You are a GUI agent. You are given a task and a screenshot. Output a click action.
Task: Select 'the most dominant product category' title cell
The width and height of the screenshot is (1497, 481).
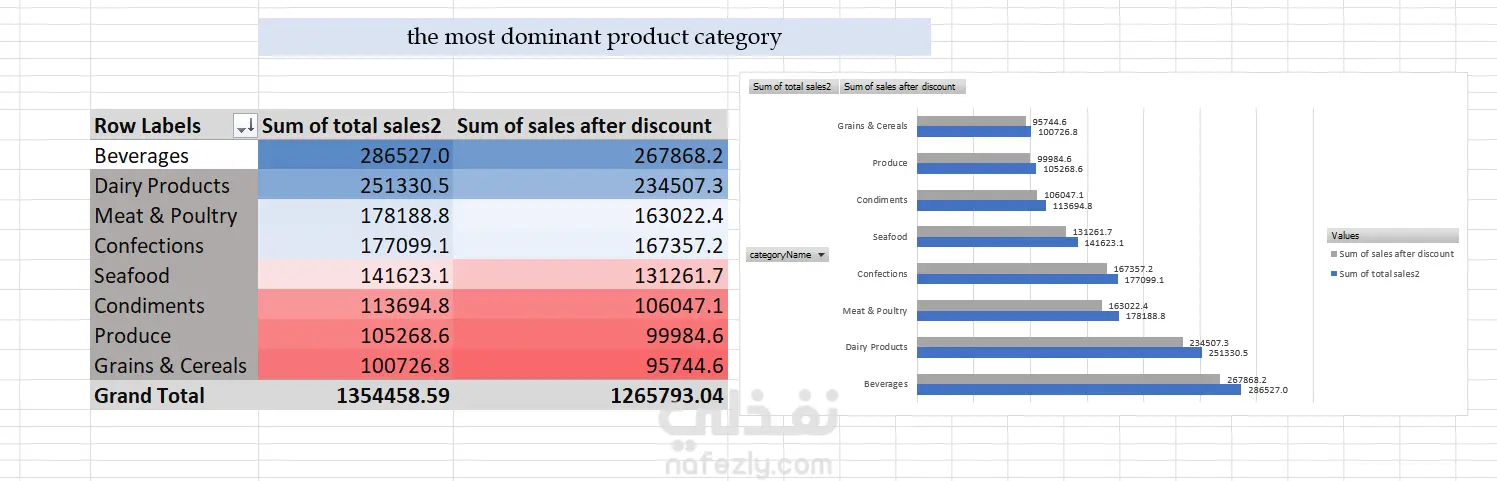click(x=594, y=37)
